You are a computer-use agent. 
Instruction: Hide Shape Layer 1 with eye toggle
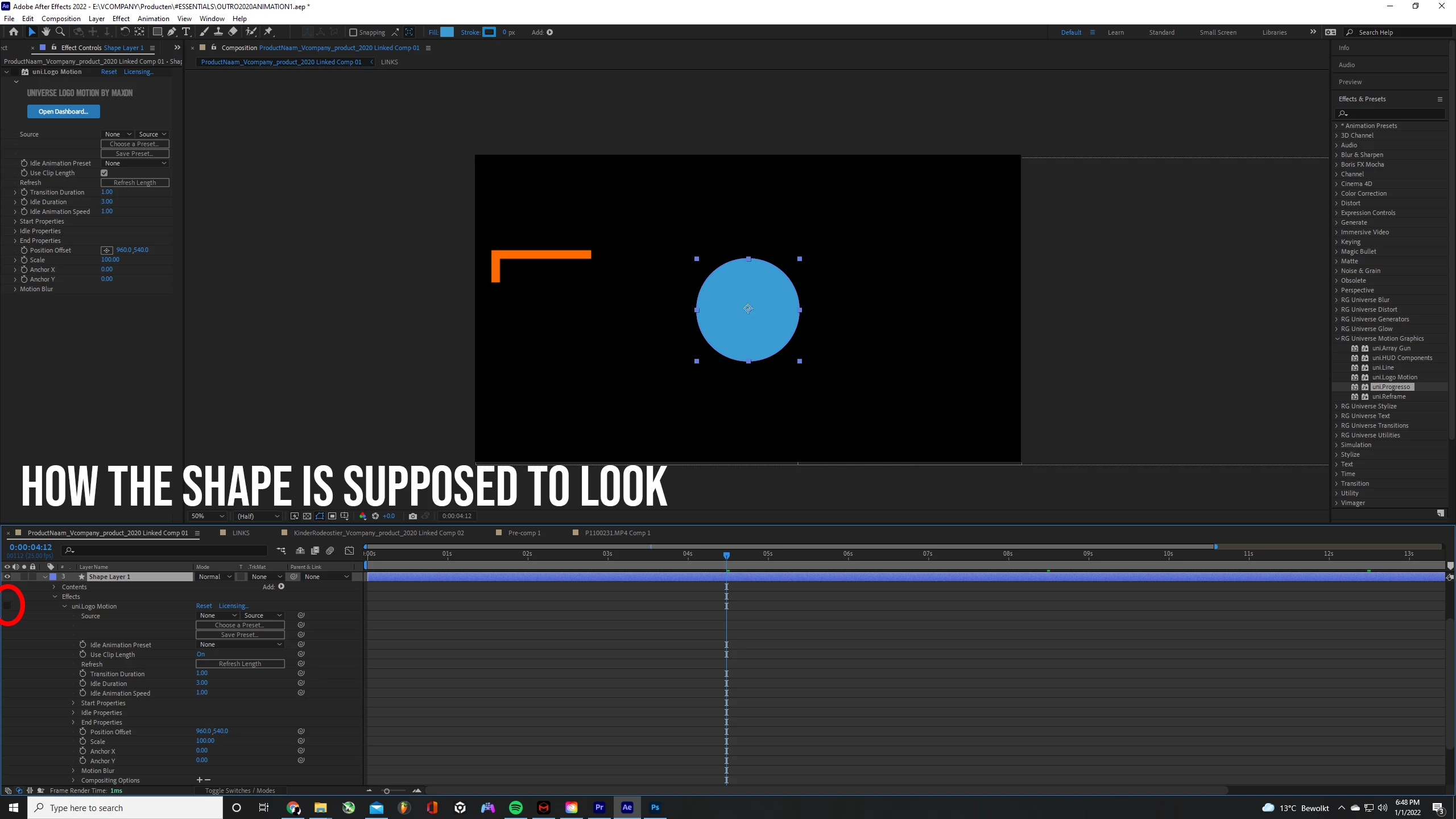[7, 577]
